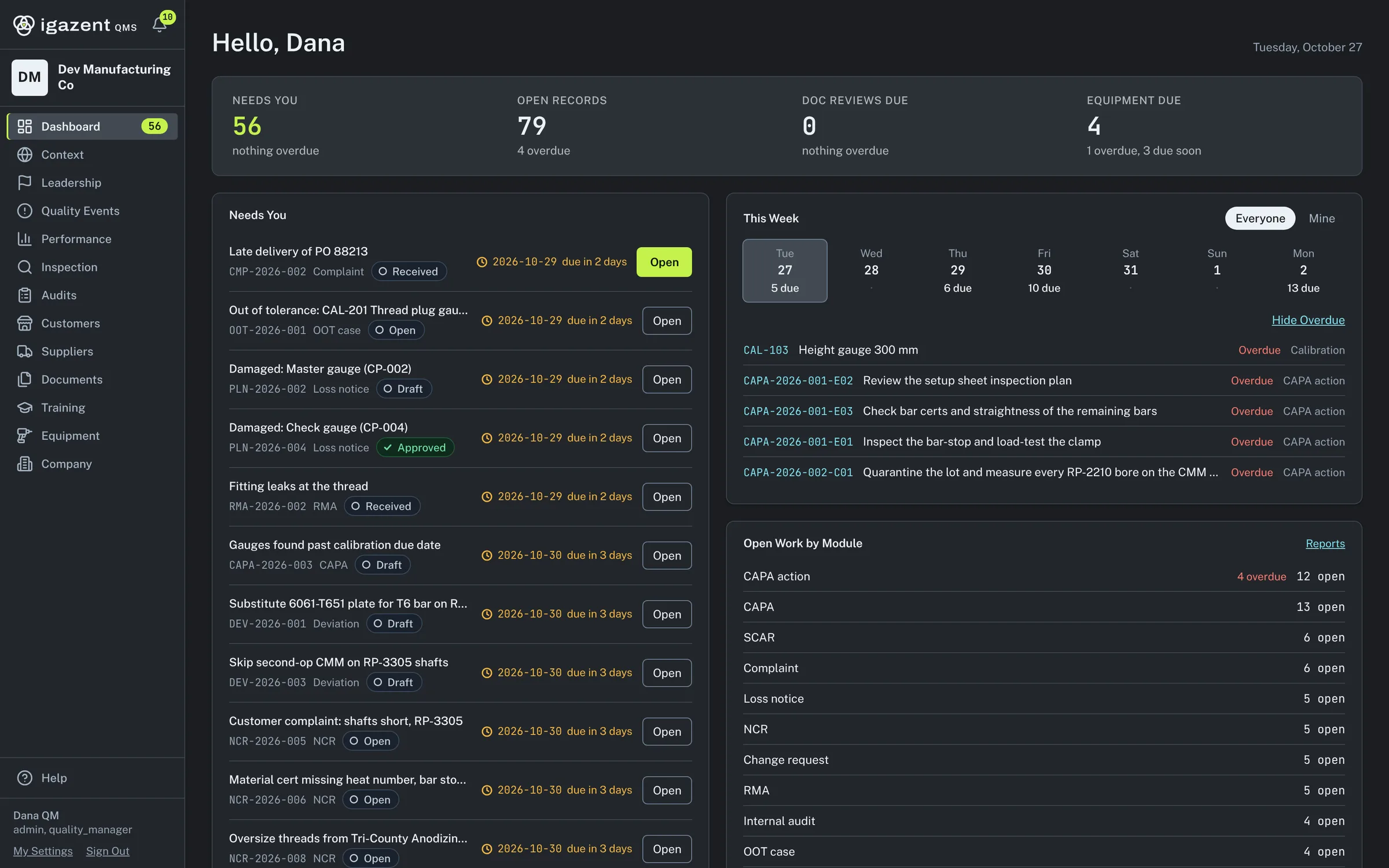1389x868 pixels.
Task: Click the Hide Overdue link
Action: (x=1308, y=320)
